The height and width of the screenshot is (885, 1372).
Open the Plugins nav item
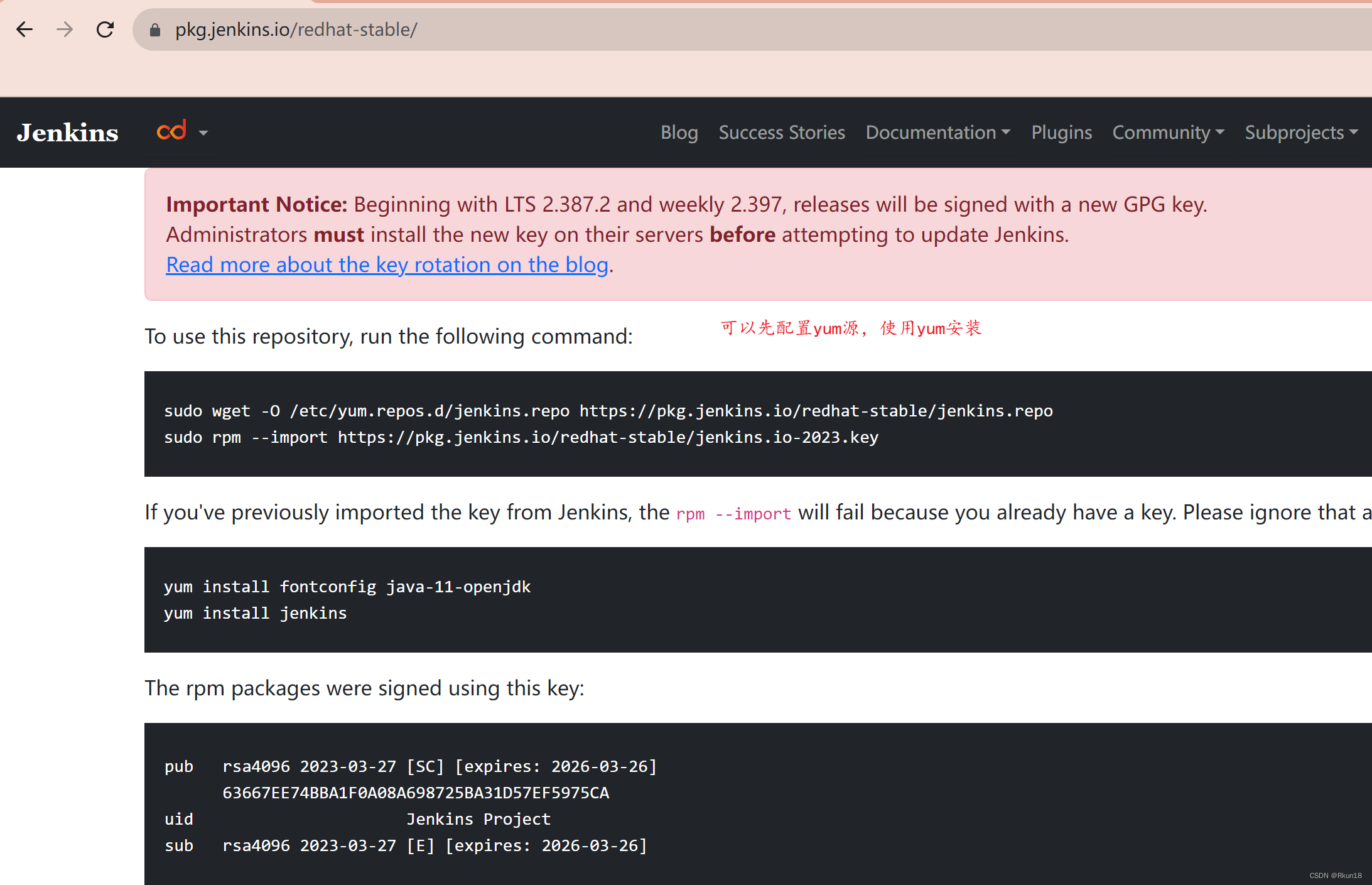1061,133
